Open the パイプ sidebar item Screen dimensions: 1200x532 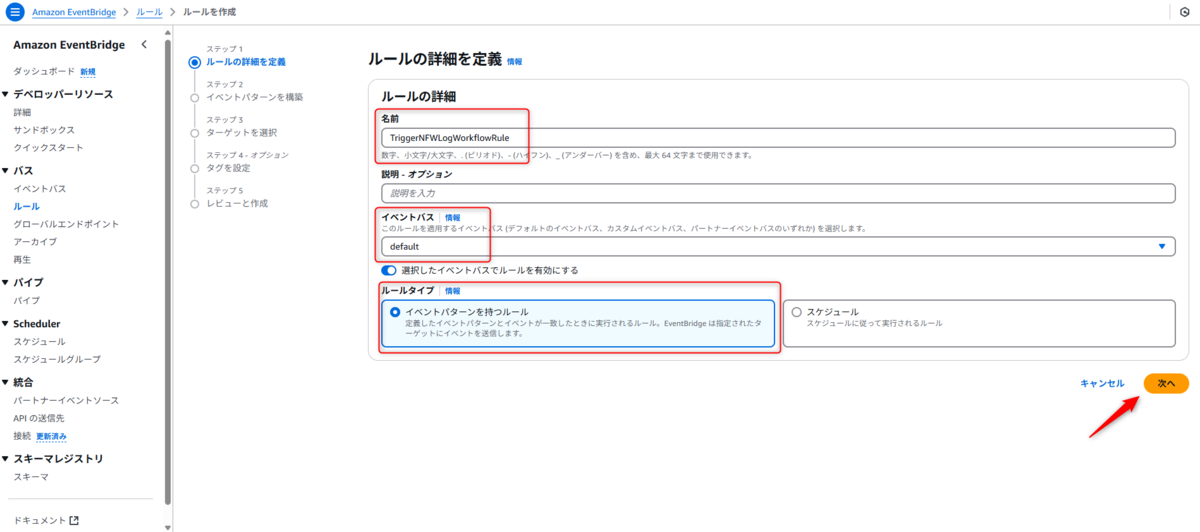27,300
